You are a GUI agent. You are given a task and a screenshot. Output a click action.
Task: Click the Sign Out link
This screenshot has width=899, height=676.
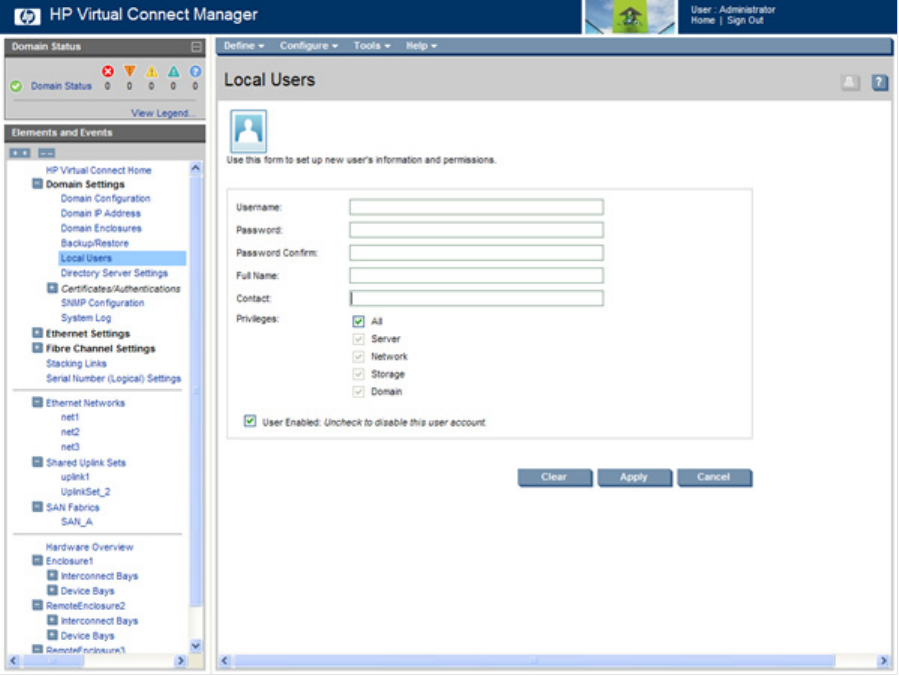point(745,20)
